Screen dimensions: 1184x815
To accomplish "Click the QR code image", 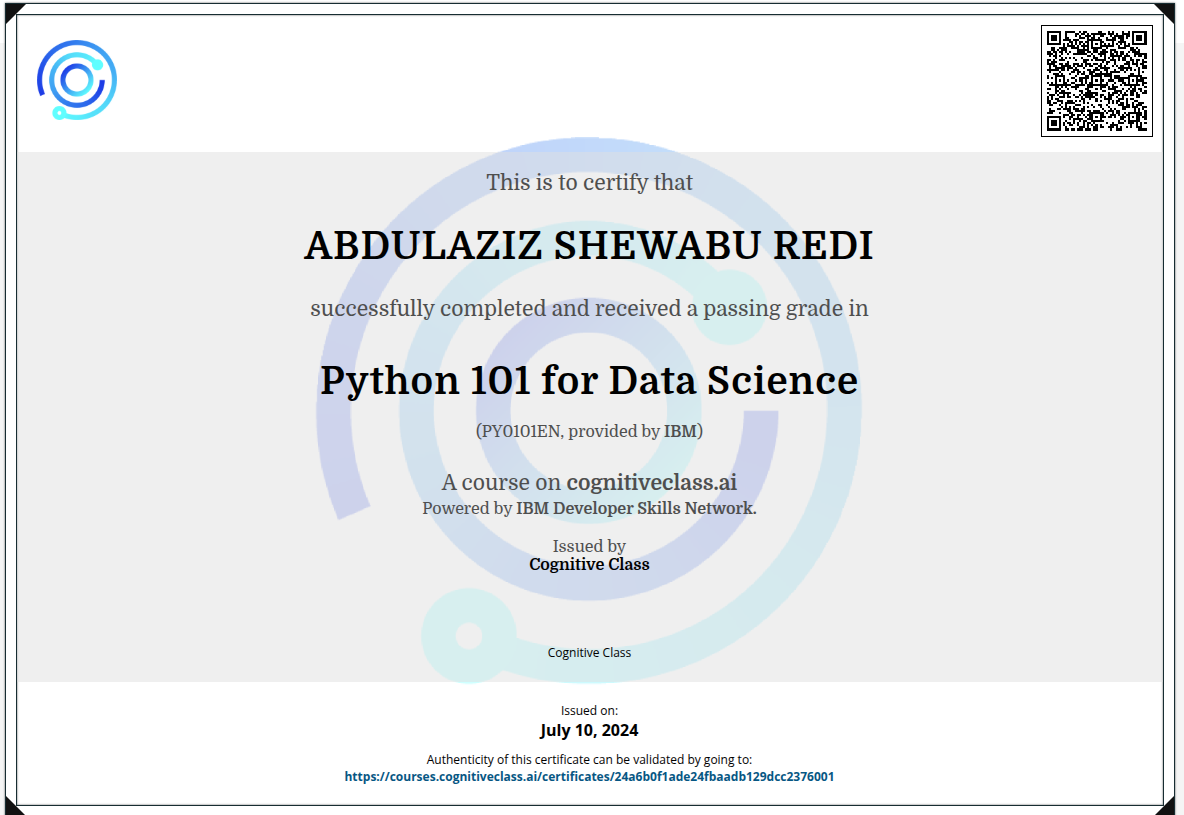I will 1096,81.
